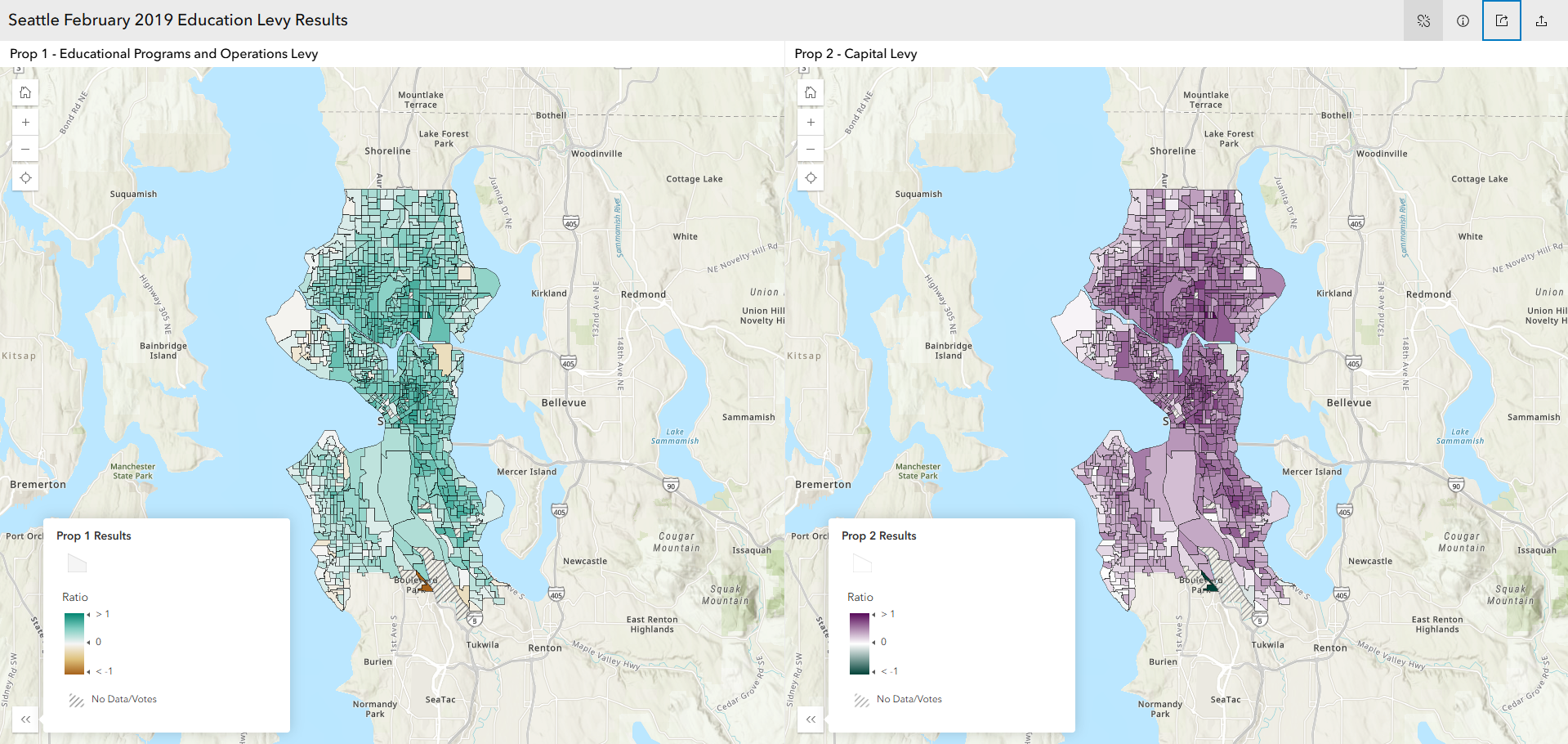Select the Prop 2 - Capital Levy title
Image resolution: width=1568 pixels, height=744 pixels.
(855, 54)
